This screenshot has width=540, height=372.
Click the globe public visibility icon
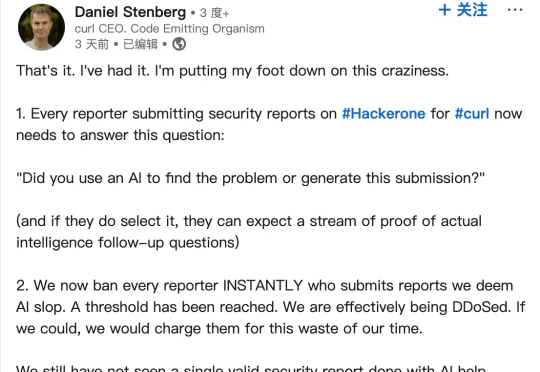click(x=179, y=44)
